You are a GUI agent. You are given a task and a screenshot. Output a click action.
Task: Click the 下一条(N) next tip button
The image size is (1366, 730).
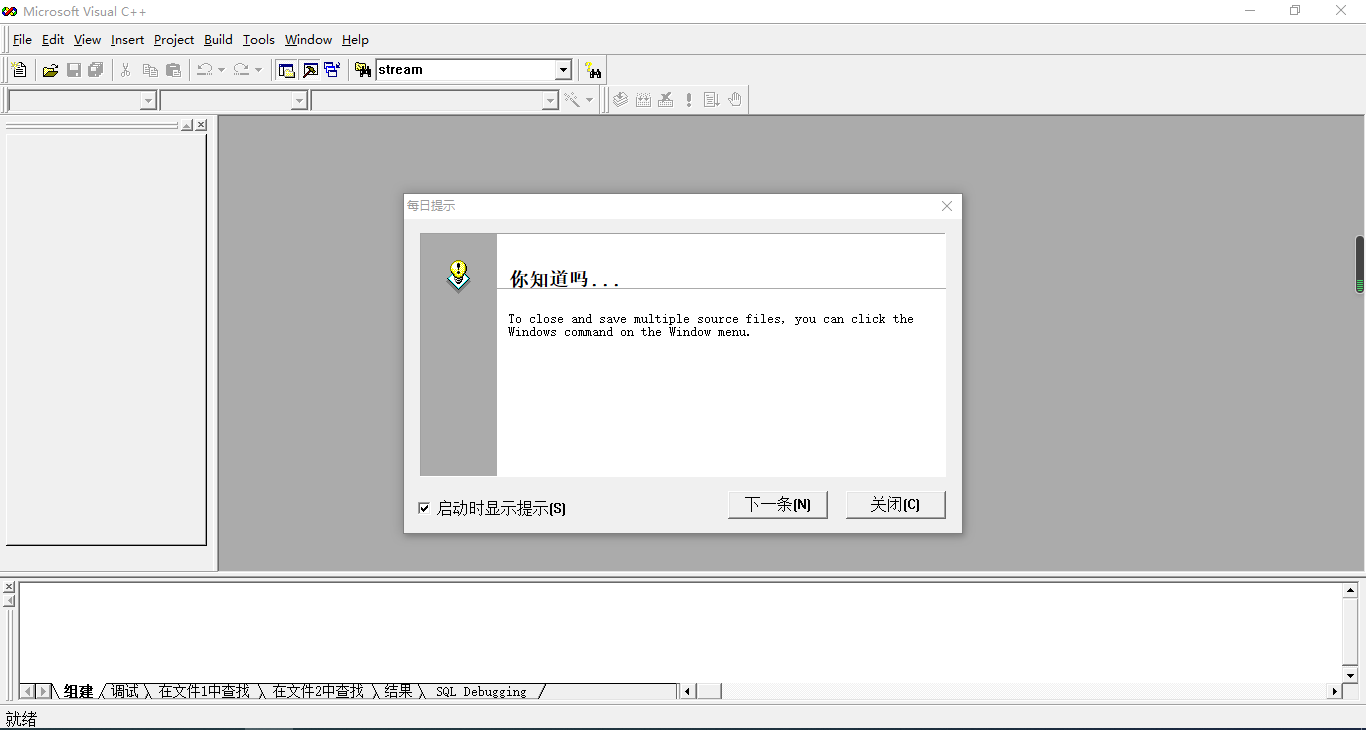[778, 505]
